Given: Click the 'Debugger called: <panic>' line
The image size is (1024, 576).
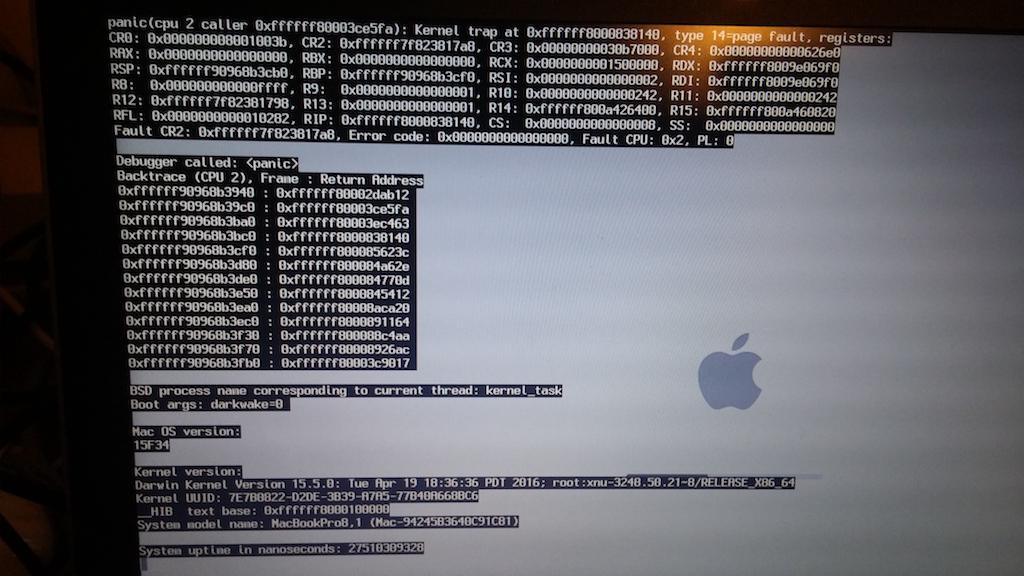Looking at the screenshot, I should click(207, 162).
